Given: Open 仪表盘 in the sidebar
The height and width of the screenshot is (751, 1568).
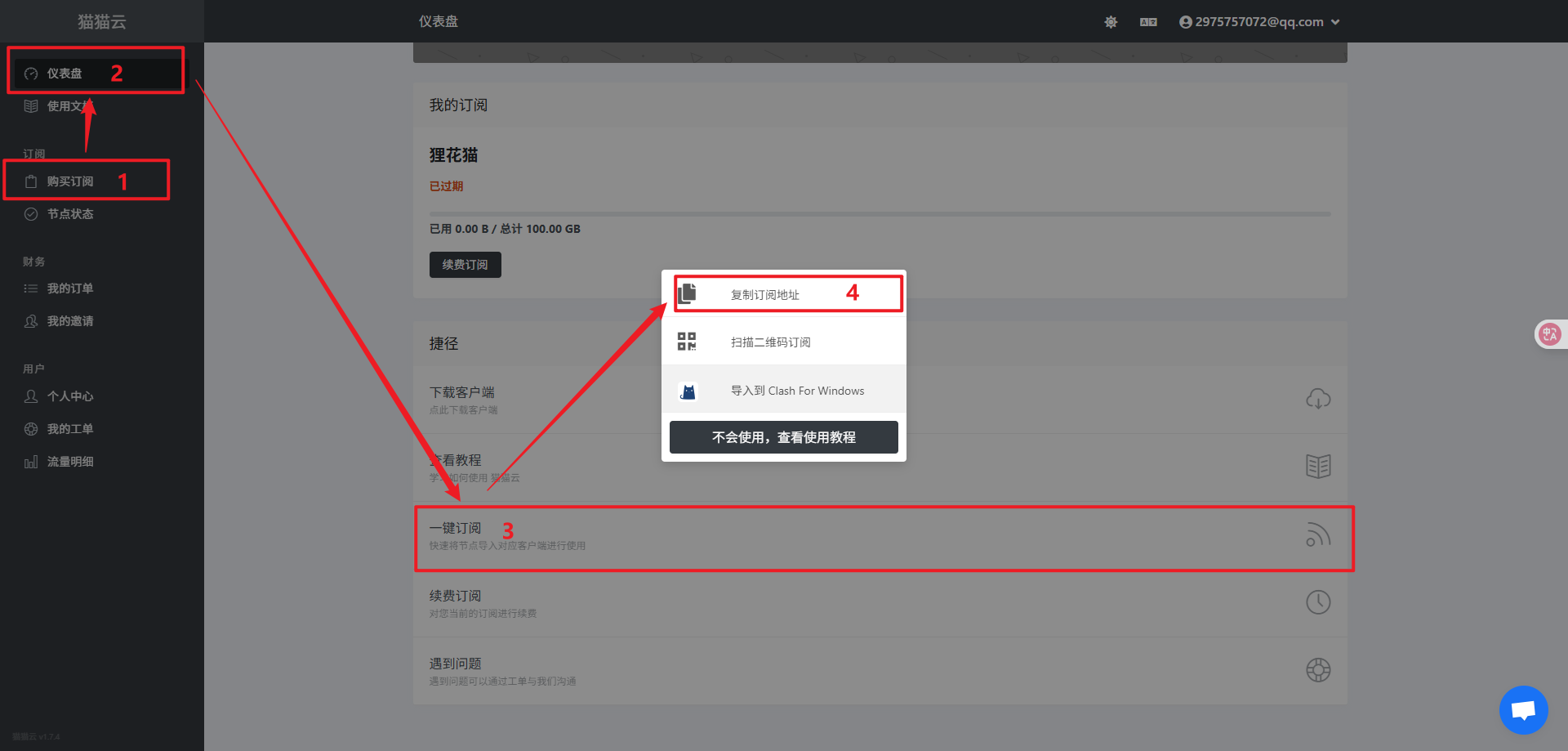Looking at the screenshot, I should [65, 74].
